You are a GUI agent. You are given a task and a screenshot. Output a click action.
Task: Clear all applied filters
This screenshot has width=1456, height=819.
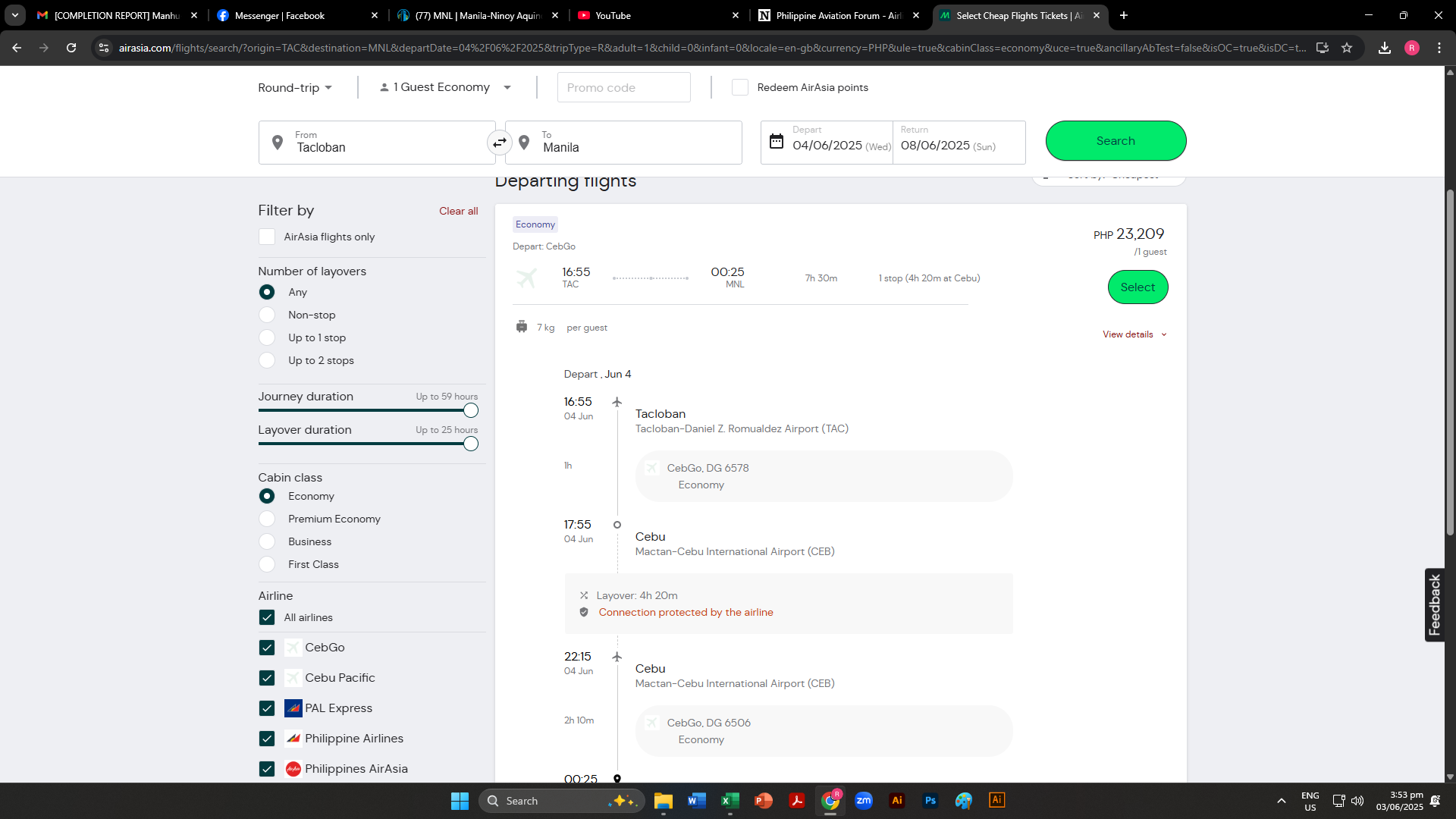tap(458, 211)
